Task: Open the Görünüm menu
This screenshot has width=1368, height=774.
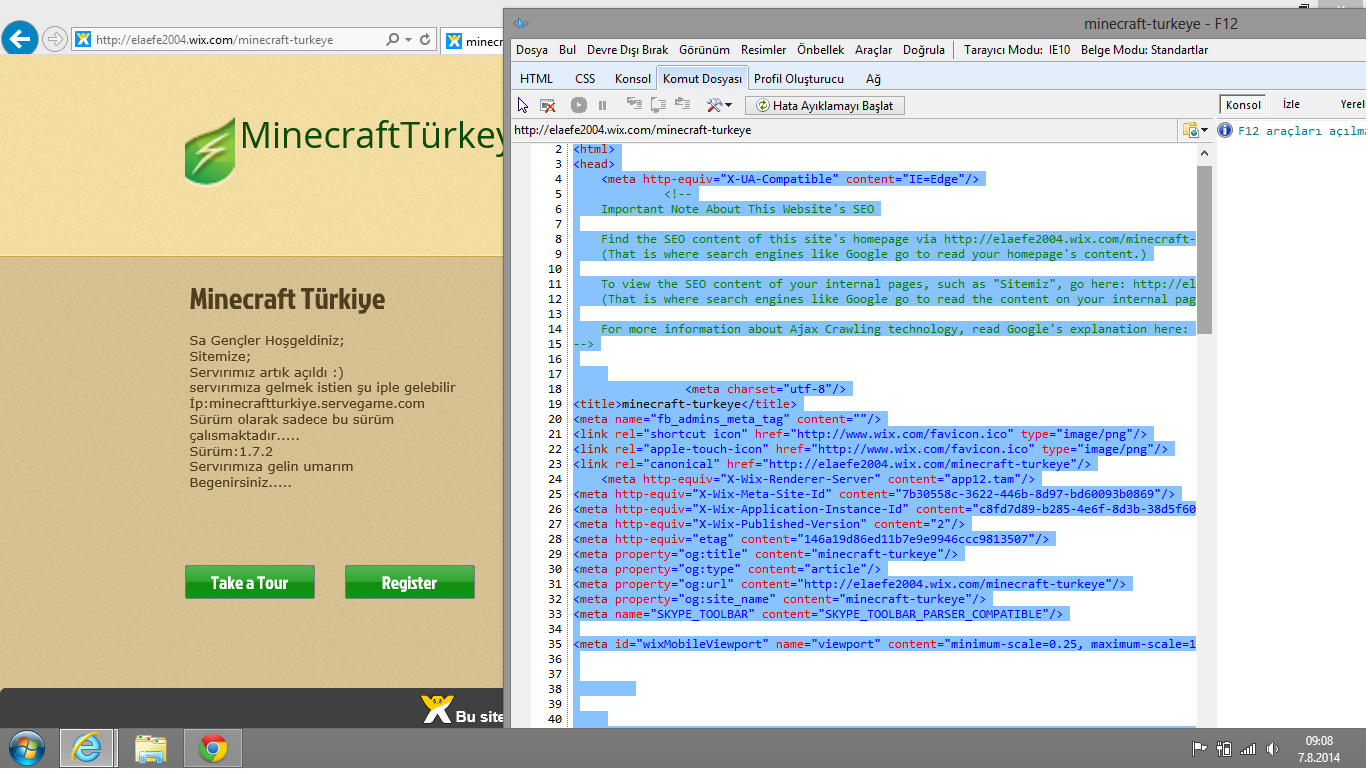Action: tap(704, 50)
